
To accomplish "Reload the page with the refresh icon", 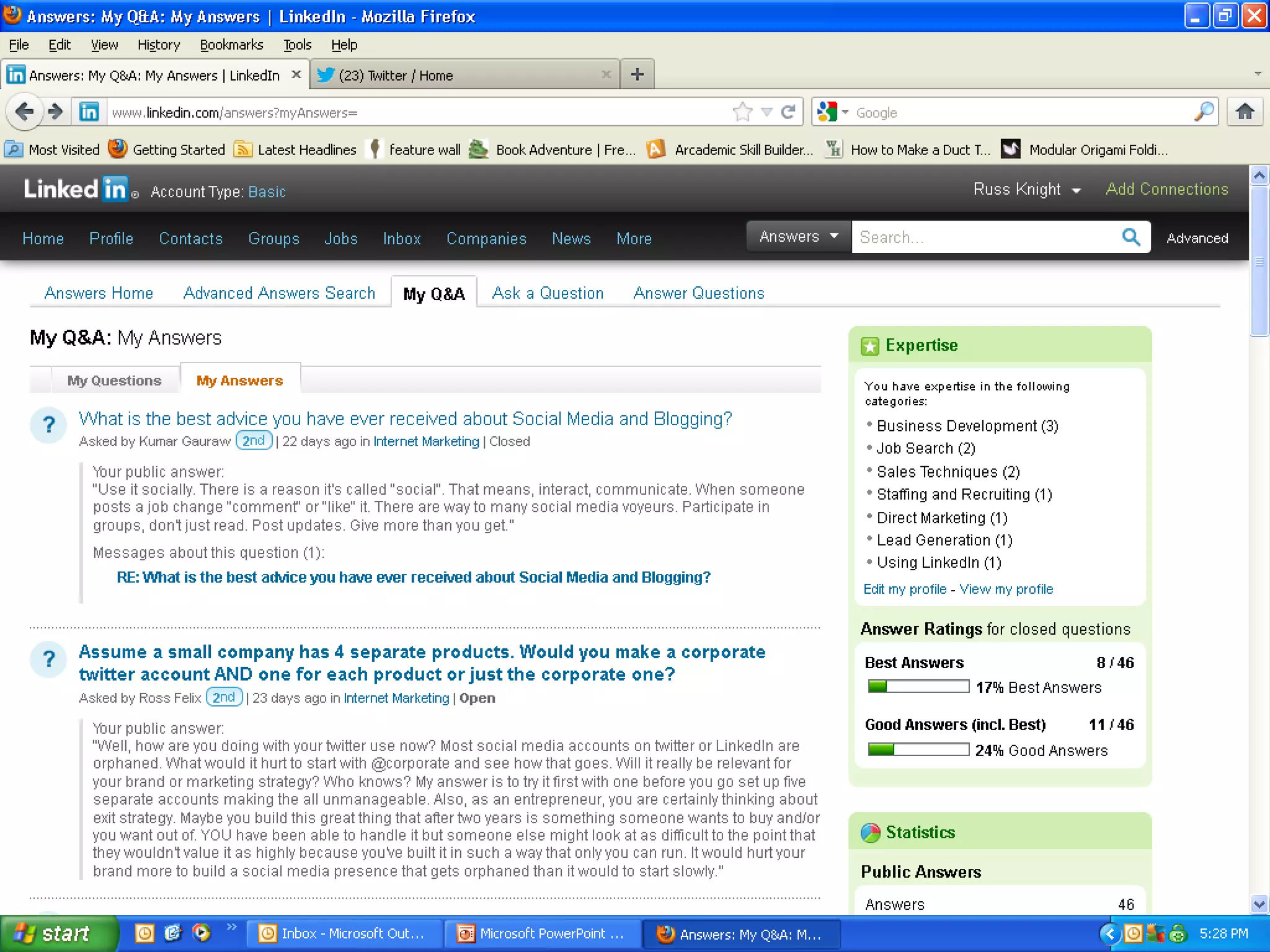I will click(x=788, y=112).
